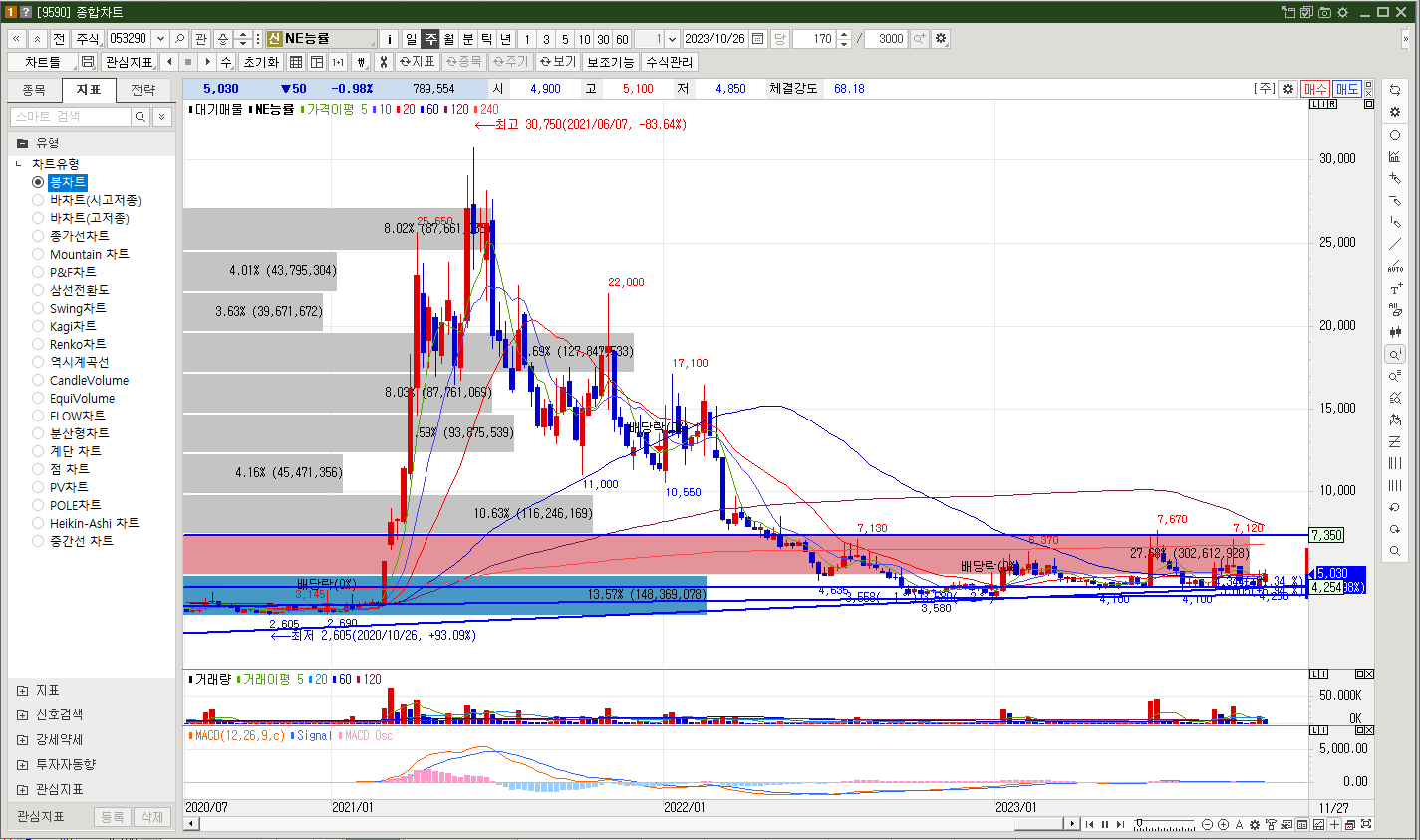Click the 보기 view button
The width and height of the screenshot is (1420, 840).
coord(558,62)
